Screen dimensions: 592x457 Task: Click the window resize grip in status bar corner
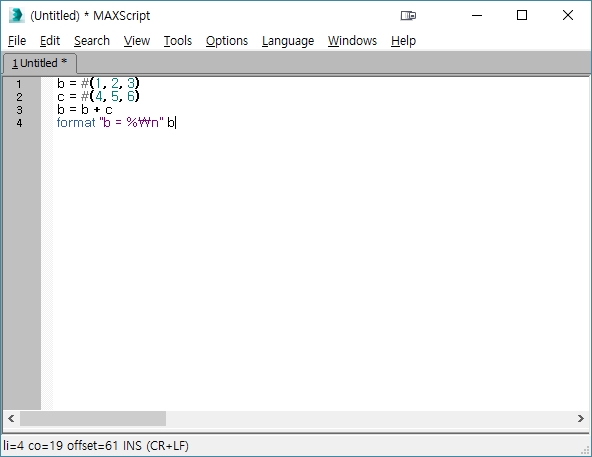[585, 450]
